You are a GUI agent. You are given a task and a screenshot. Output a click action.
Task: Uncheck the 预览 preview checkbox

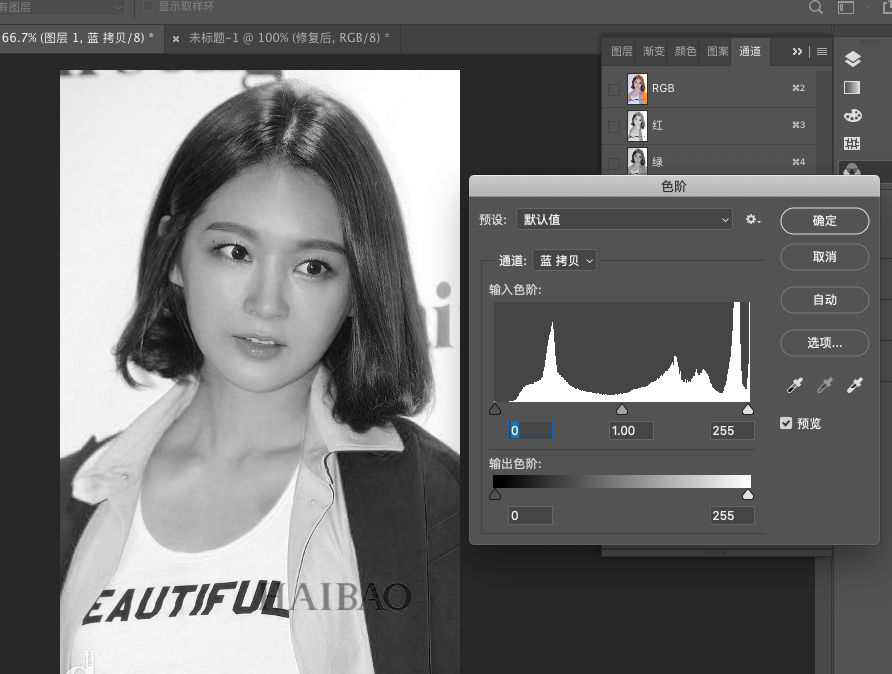(787, 424)
